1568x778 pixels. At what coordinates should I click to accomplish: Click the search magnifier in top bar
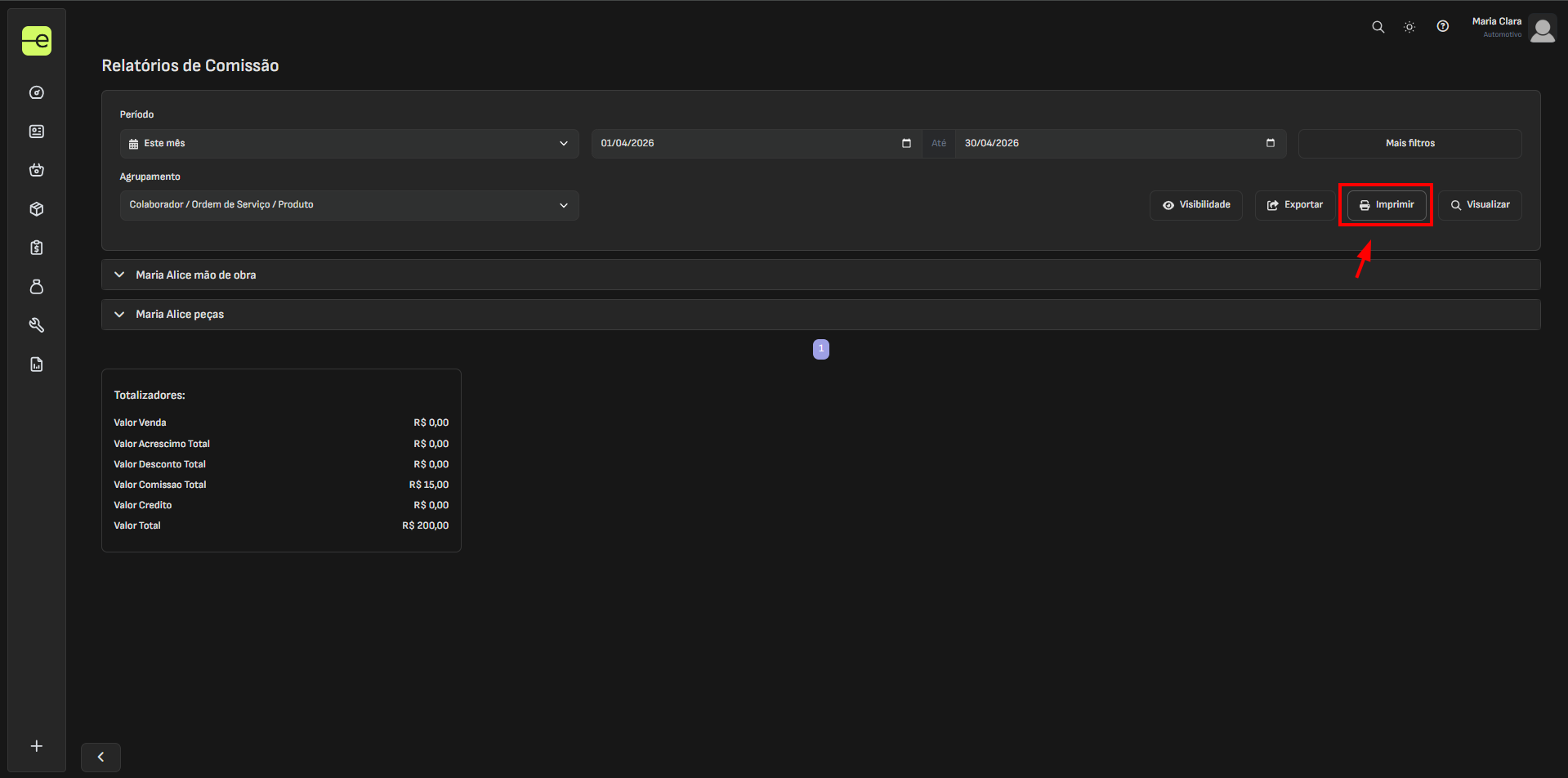click(1378, 27)
